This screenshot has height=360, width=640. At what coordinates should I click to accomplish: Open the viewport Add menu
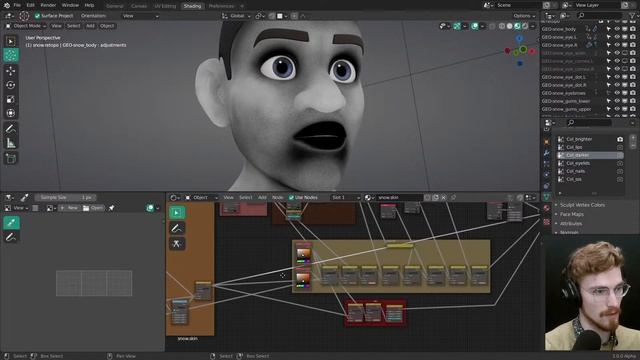(x=90, y=26)
